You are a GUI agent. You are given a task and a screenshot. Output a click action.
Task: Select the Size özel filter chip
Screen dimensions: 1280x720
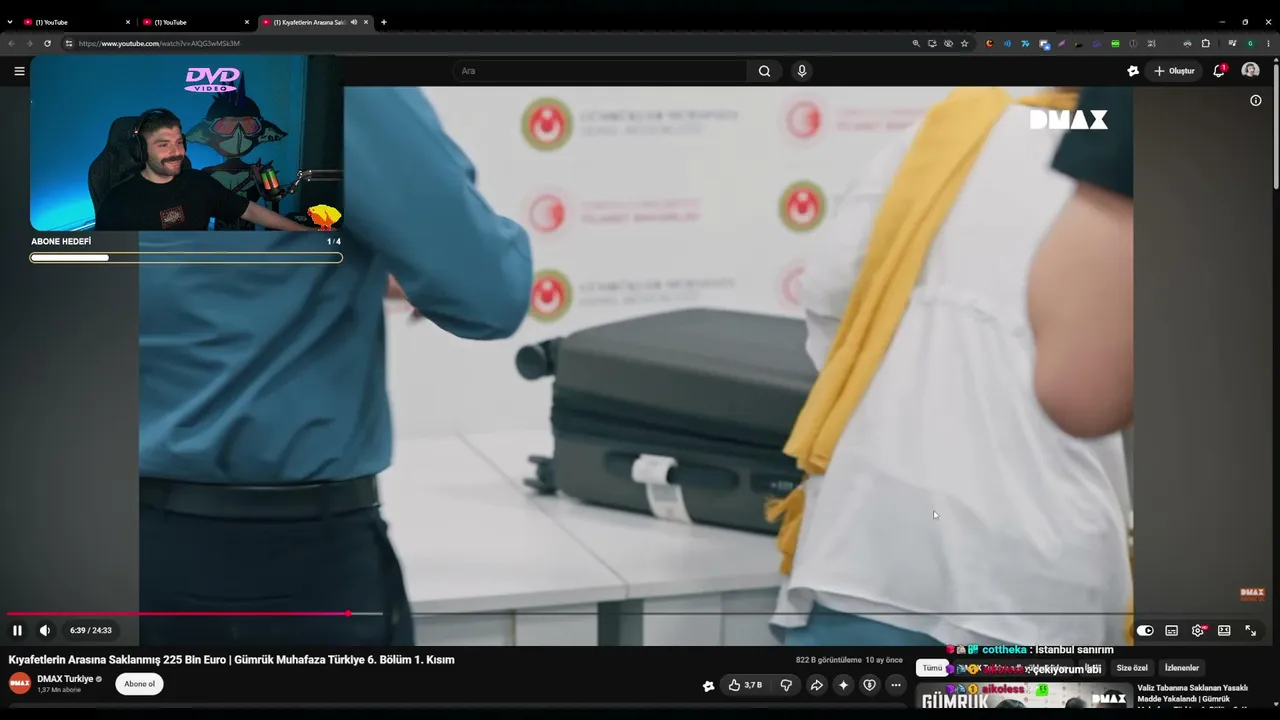coord(1132,668)
